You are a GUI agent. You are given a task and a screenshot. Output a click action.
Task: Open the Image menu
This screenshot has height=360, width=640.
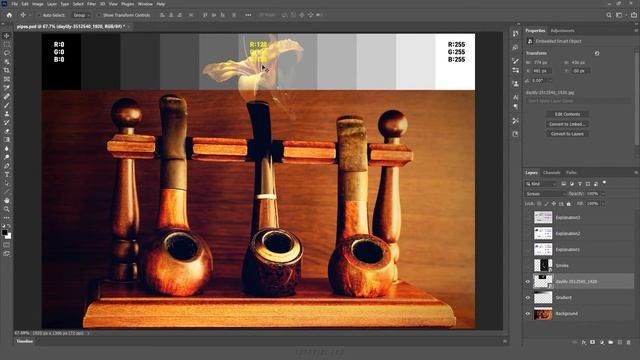click(x=38, y=4)
